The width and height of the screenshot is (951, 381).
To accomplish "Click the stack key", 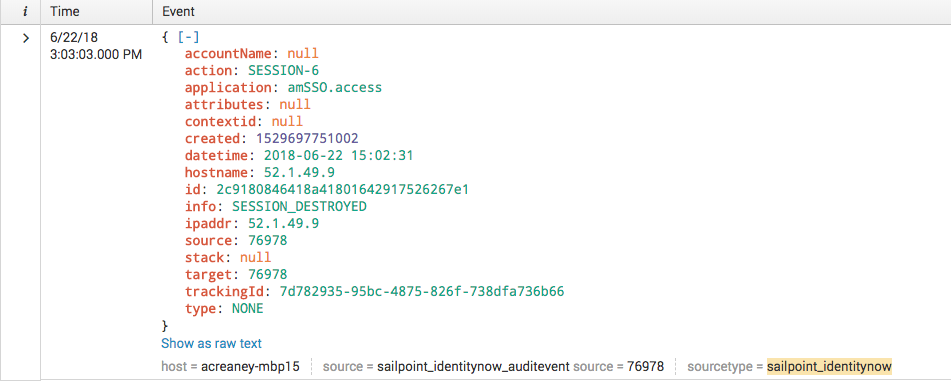I will point(204,258).
